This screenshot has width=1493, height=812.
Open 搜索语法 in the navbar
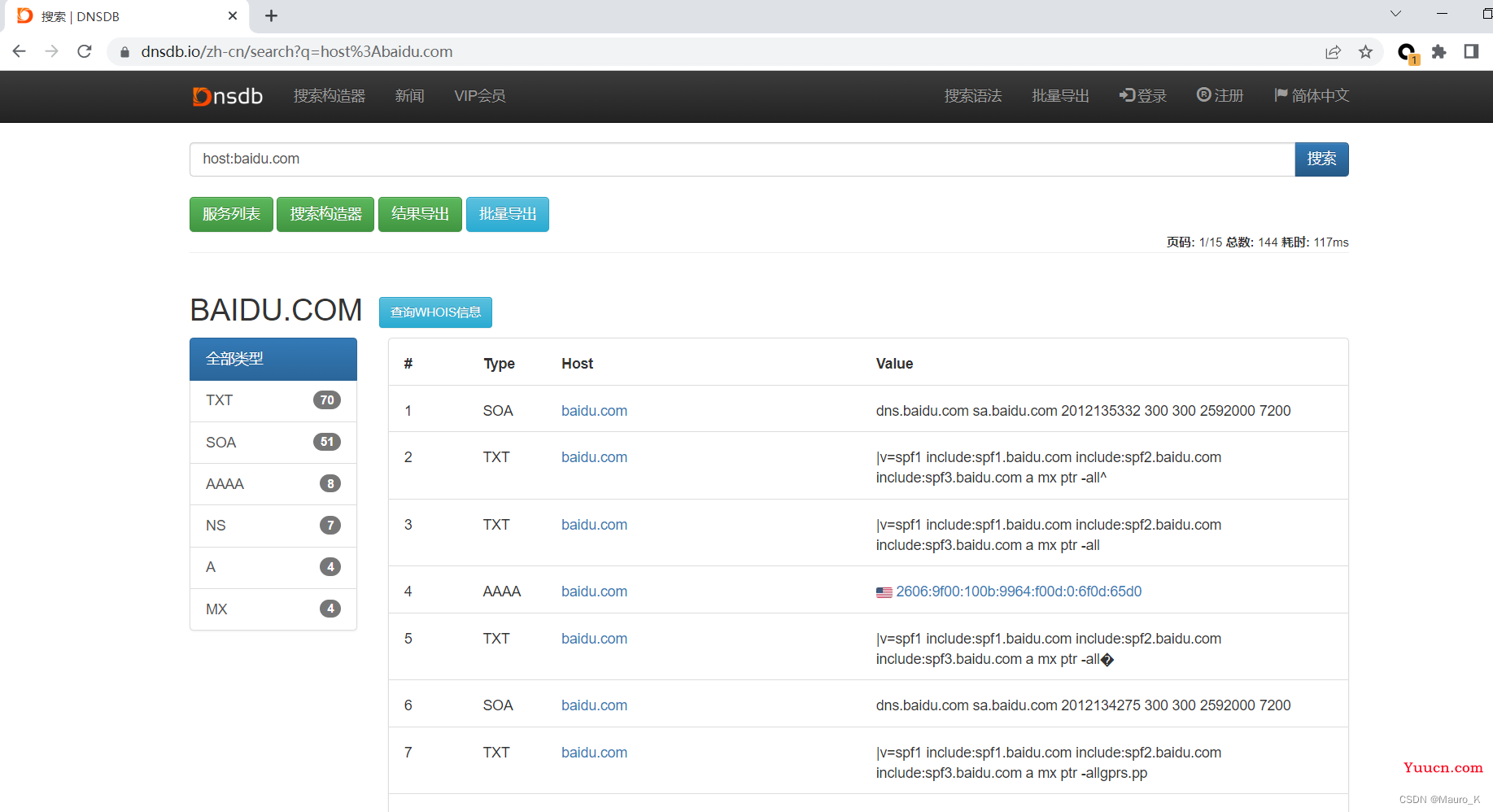(x=973, y=96)
